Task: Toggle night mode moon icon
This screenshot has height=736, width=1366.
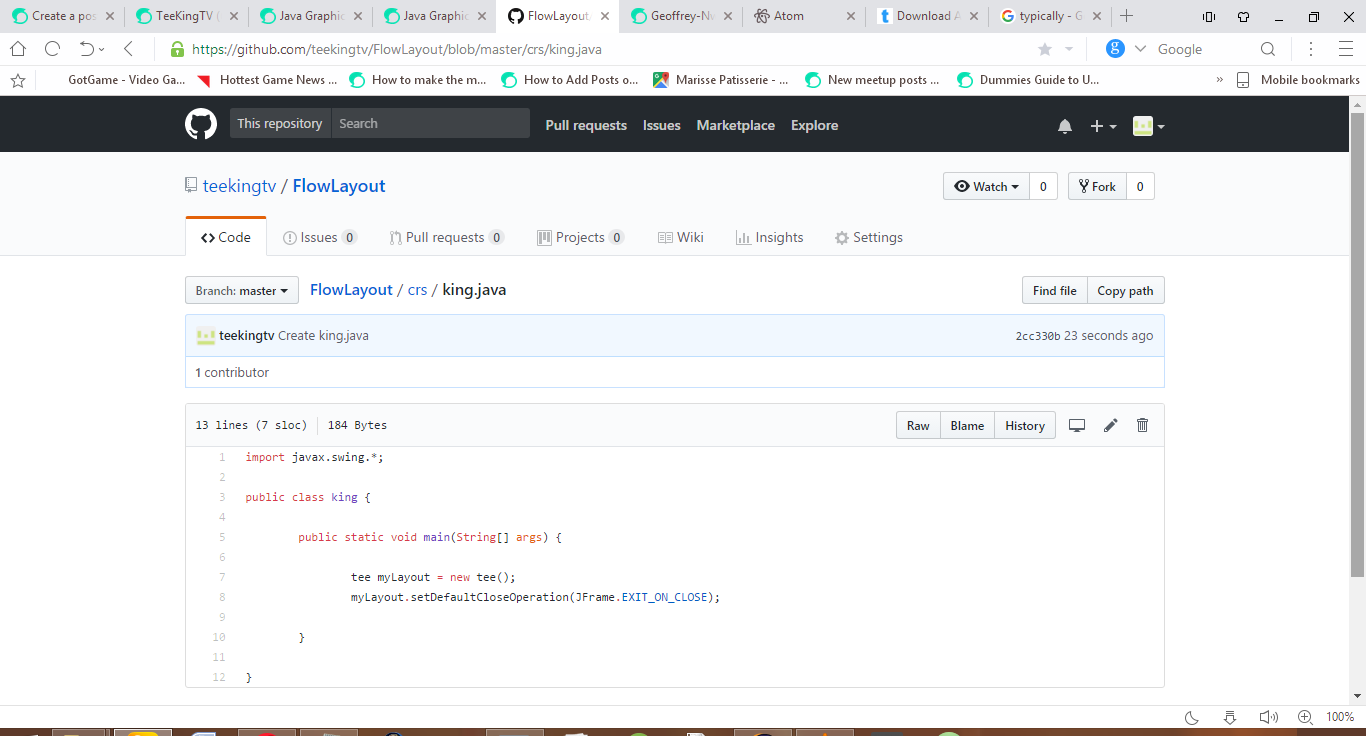Action: click(x=1192, y=717)
